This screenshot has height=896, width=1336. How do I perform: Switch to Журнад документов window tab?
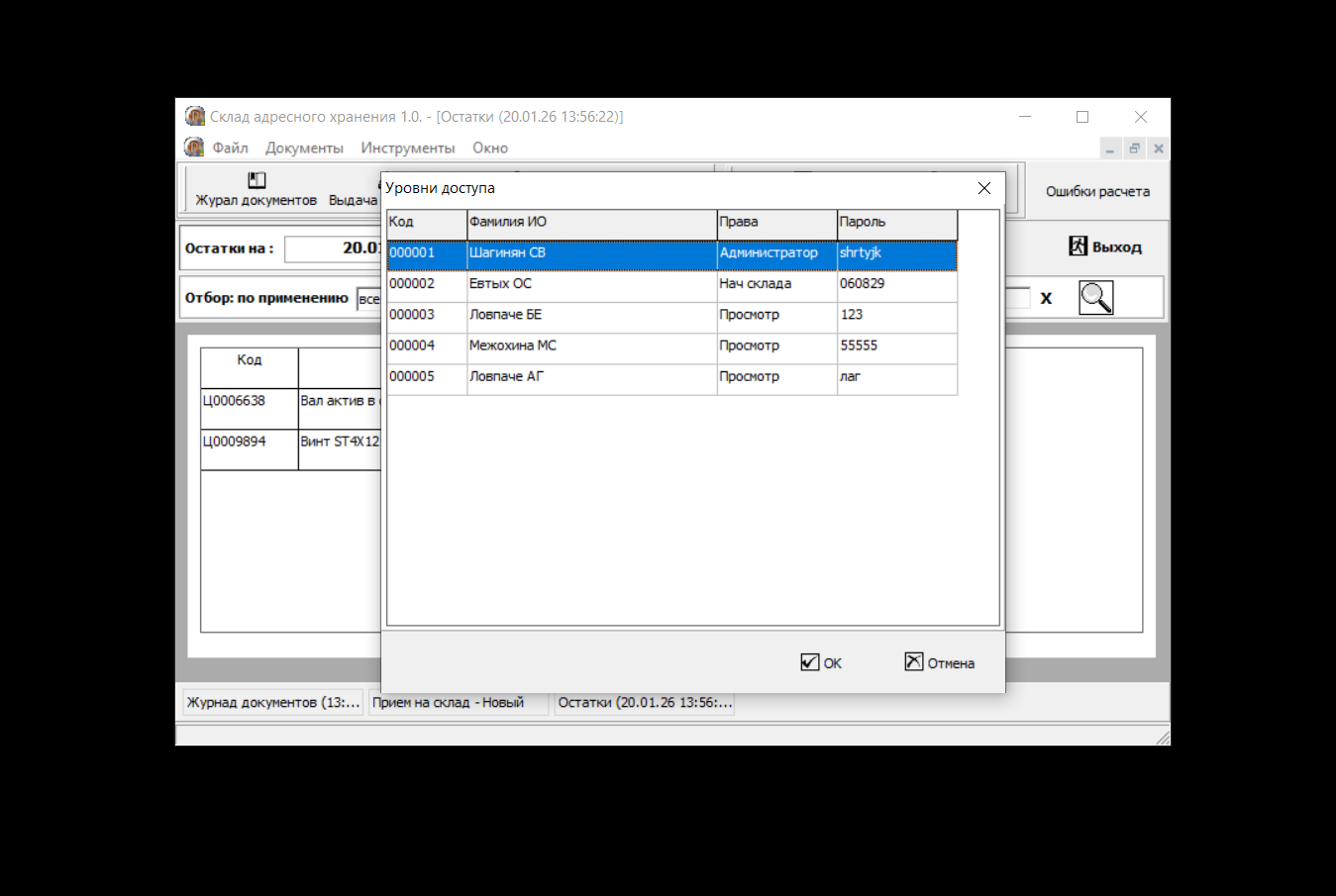273,703
